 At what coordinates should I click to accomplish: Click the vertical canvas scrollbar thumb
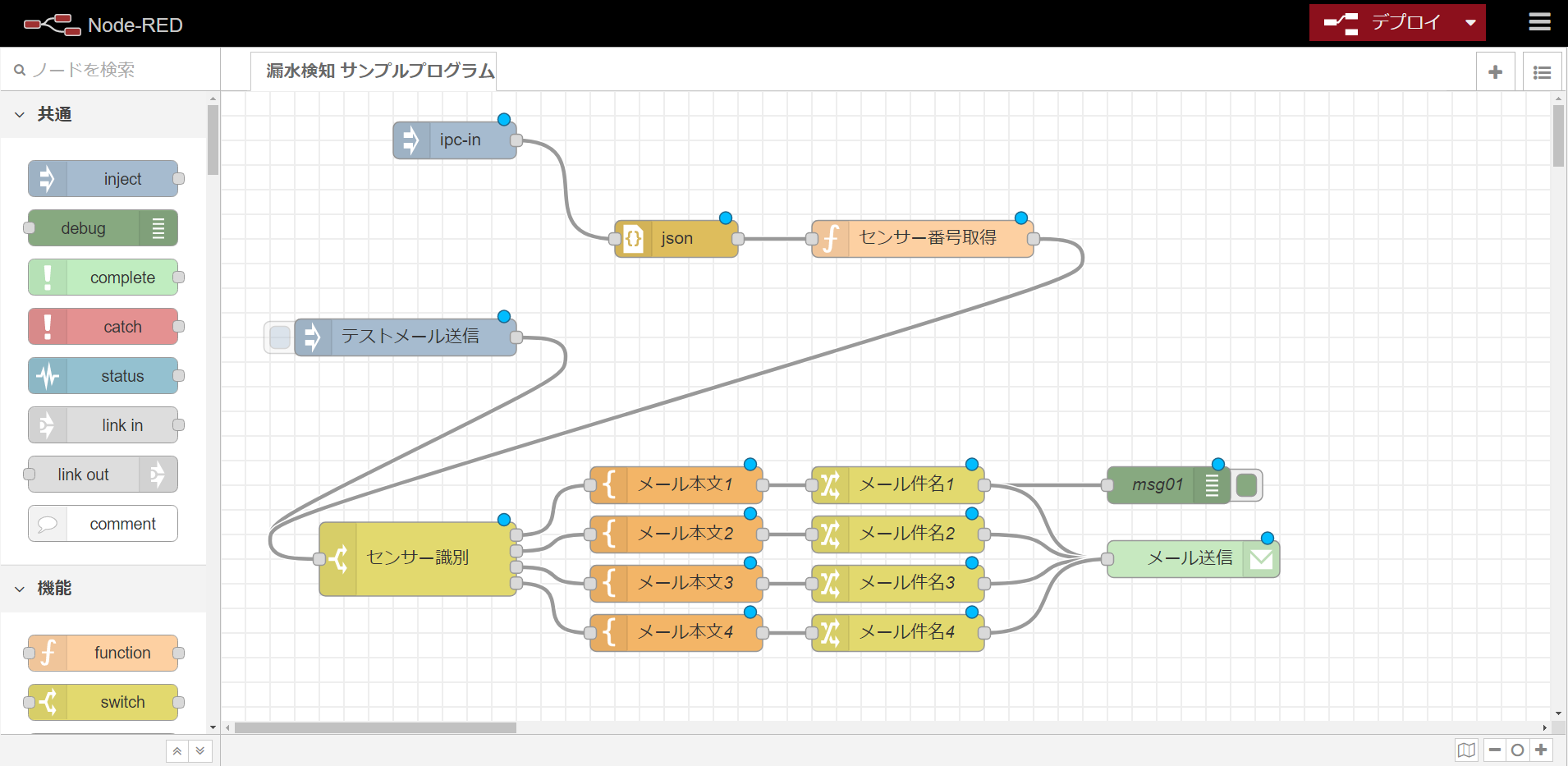(1558, 136)
